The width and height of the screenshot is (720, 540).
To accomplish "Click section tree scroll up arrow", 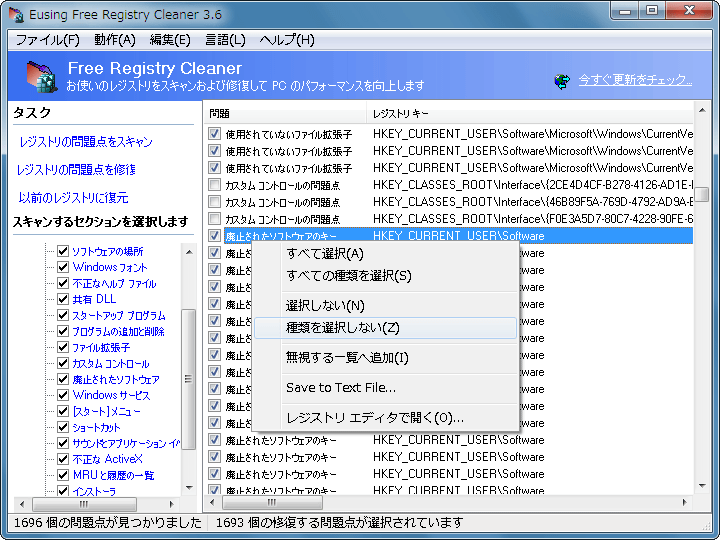I will (x=189, y=252).
